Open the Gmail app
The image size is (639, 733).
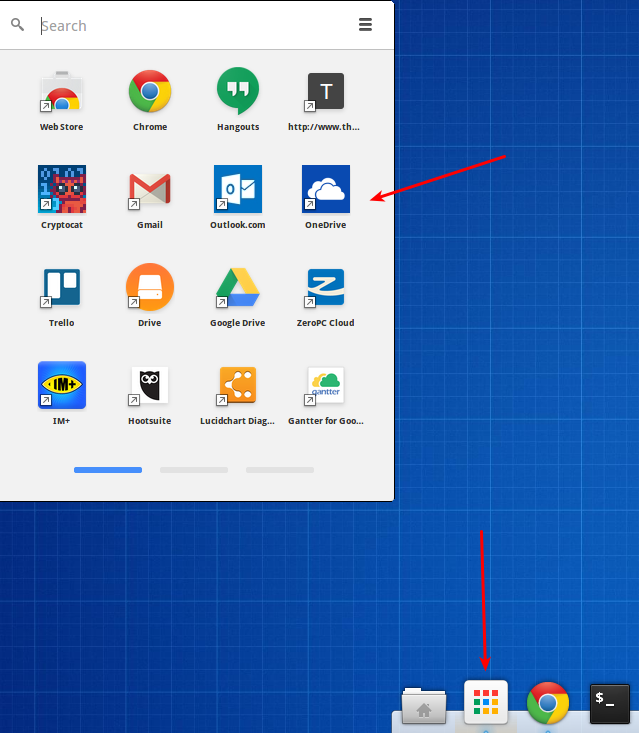pos(150,189)
